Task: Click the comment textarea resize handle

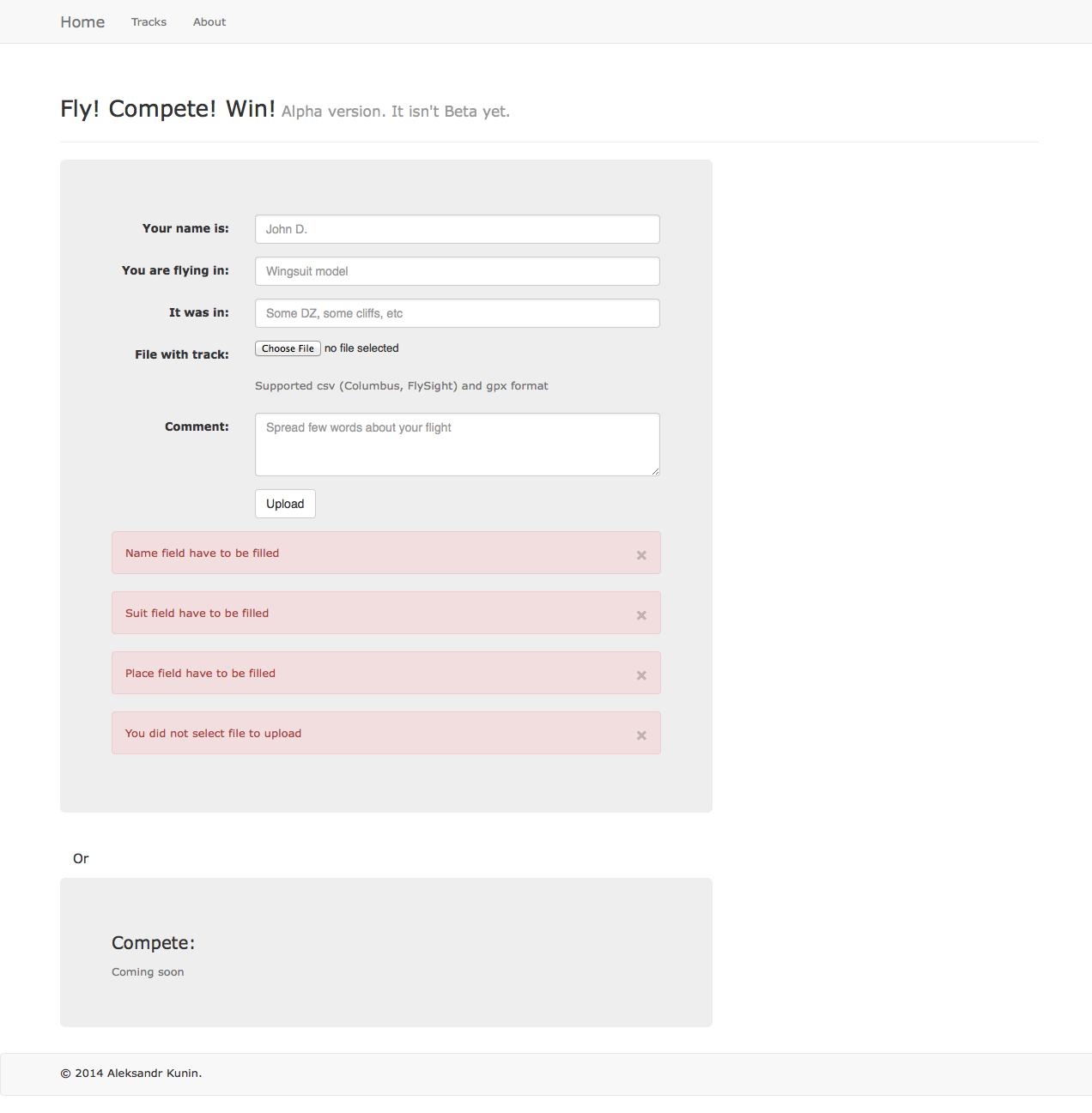Action: tap(655, 471)
